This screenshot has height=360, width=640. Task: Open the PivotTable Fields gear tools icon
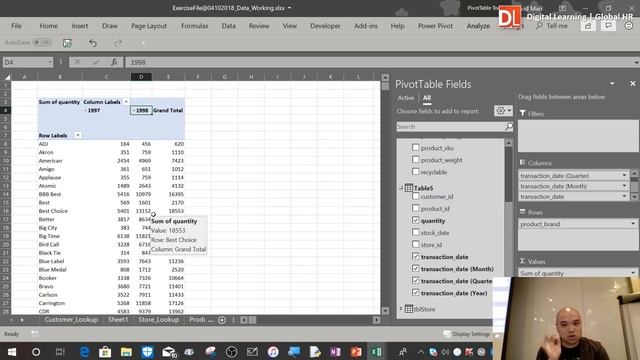click(503, 111)
